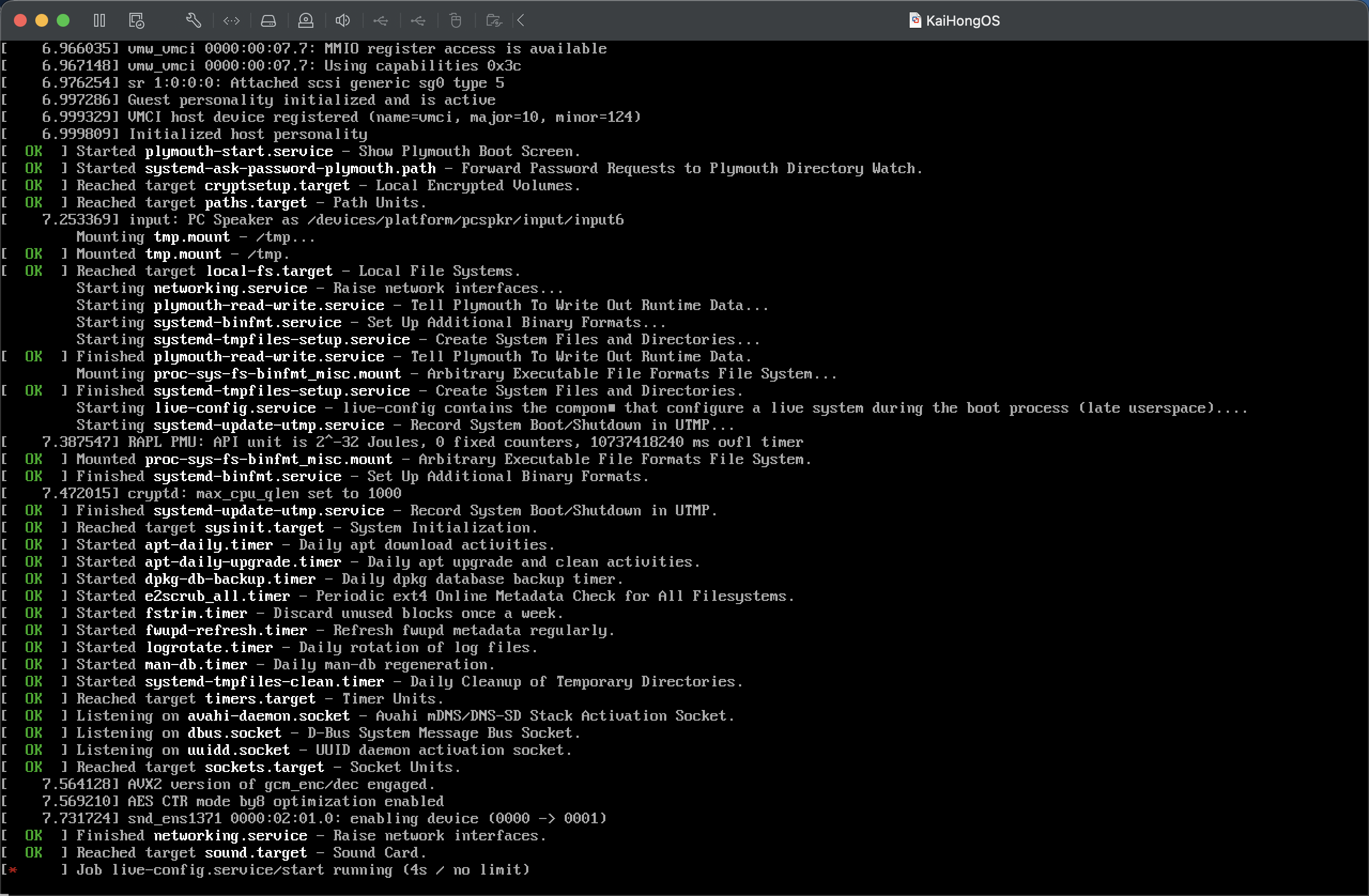Minimize the VM window with yellow button
1369x896 pixels.
[x=41, y=21]
